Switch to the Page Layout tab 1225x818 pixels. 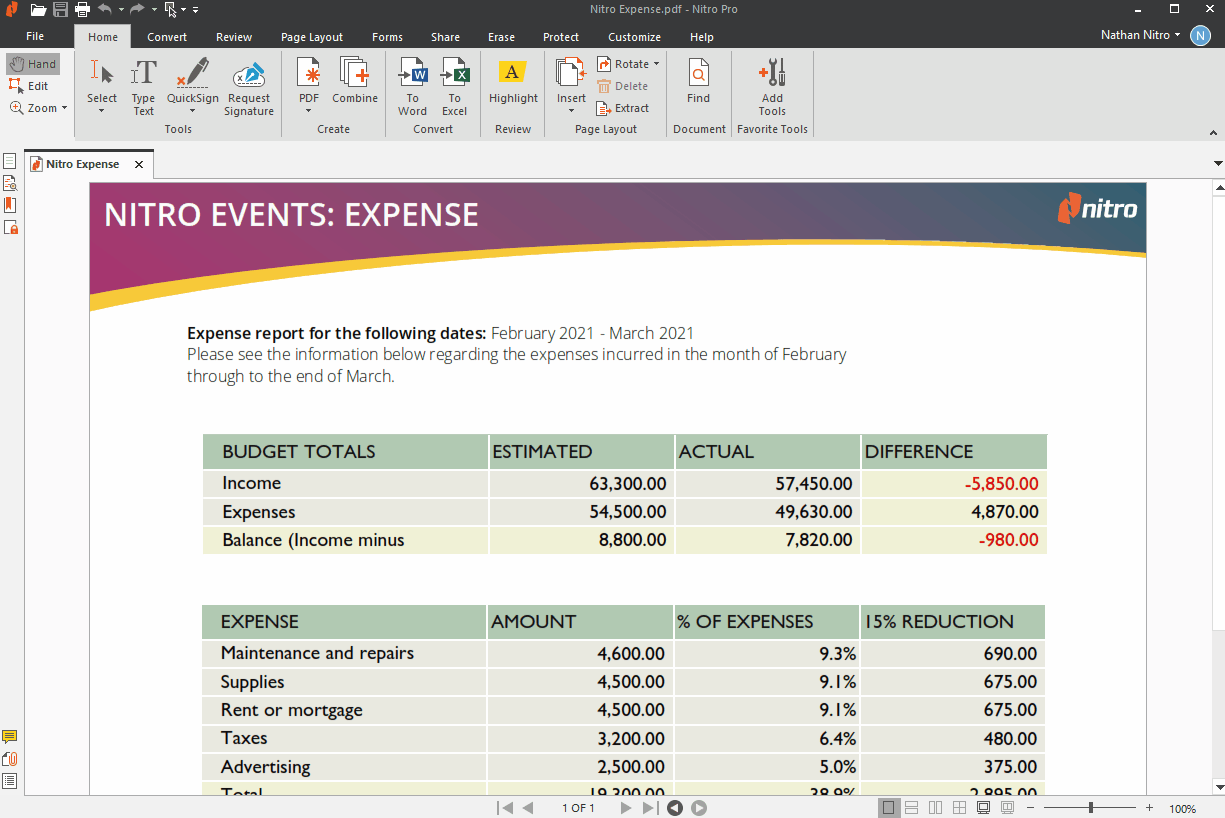[x=311, y=37]
